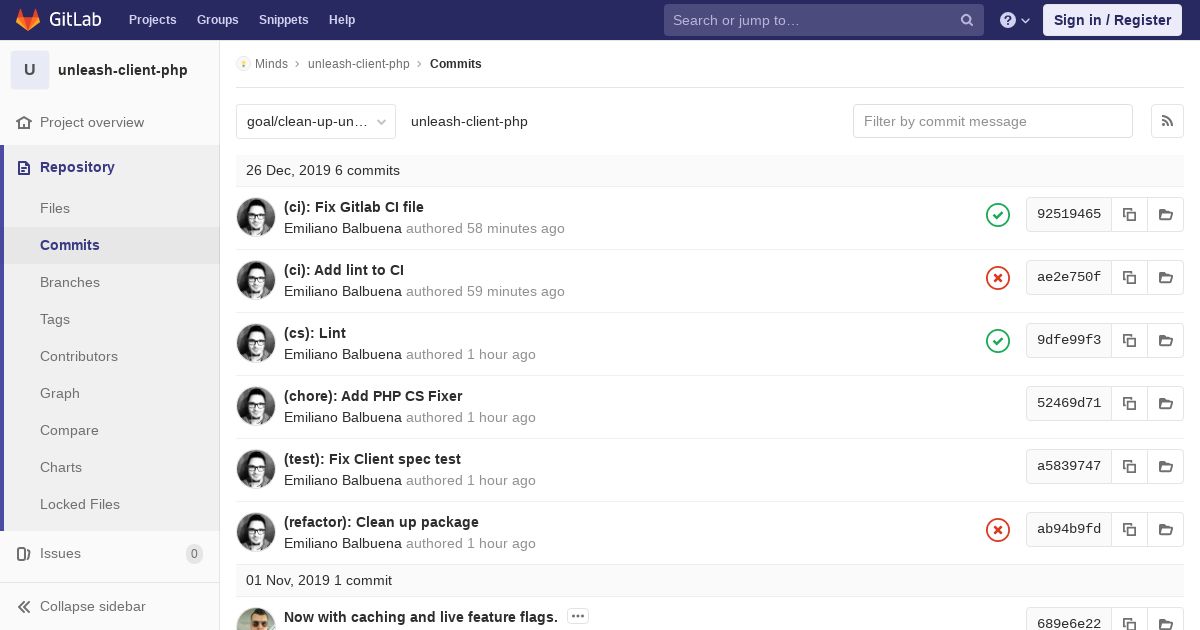Viewport: 1200px width, 630px height.
Task: Click Emiliano Balbuena on (cs): Lint row
Action: tap(343, 354)
